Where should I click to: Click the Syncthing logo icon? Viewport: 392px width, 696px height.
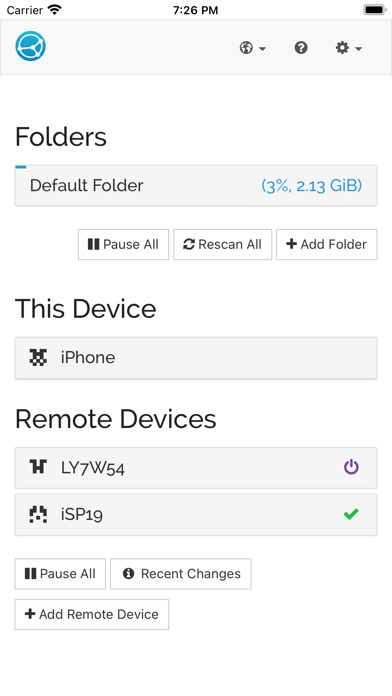(31, 46)
